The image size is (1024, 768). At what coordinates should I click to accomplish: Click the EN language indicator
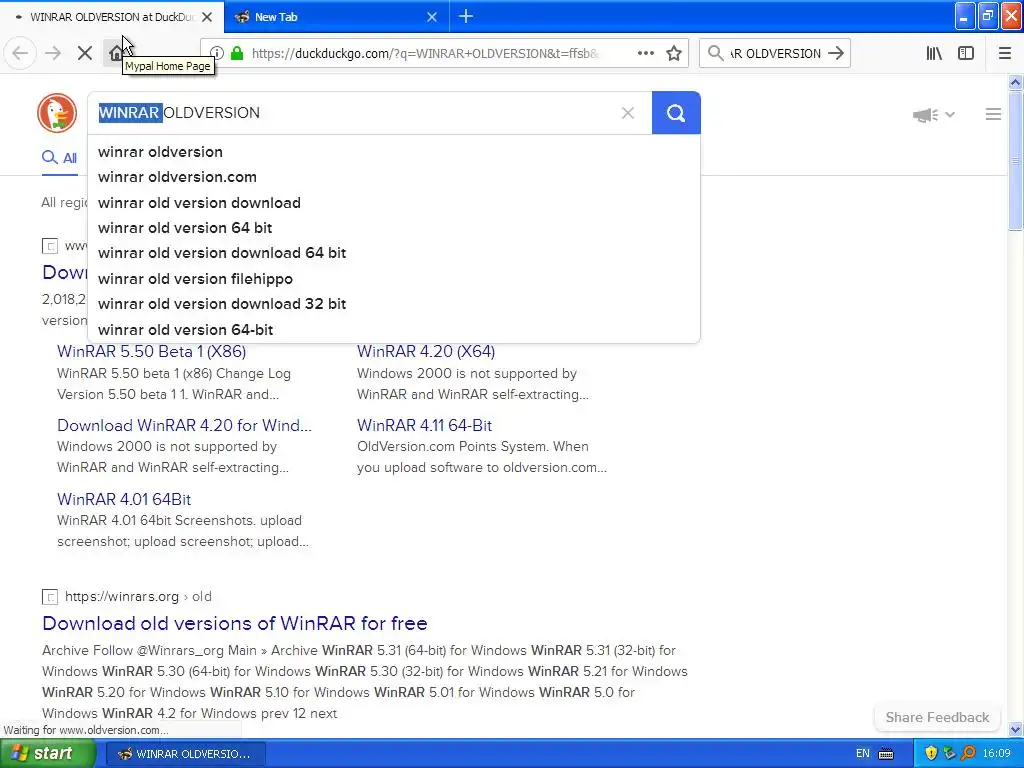pyautogui.click(x=863, y=754)
